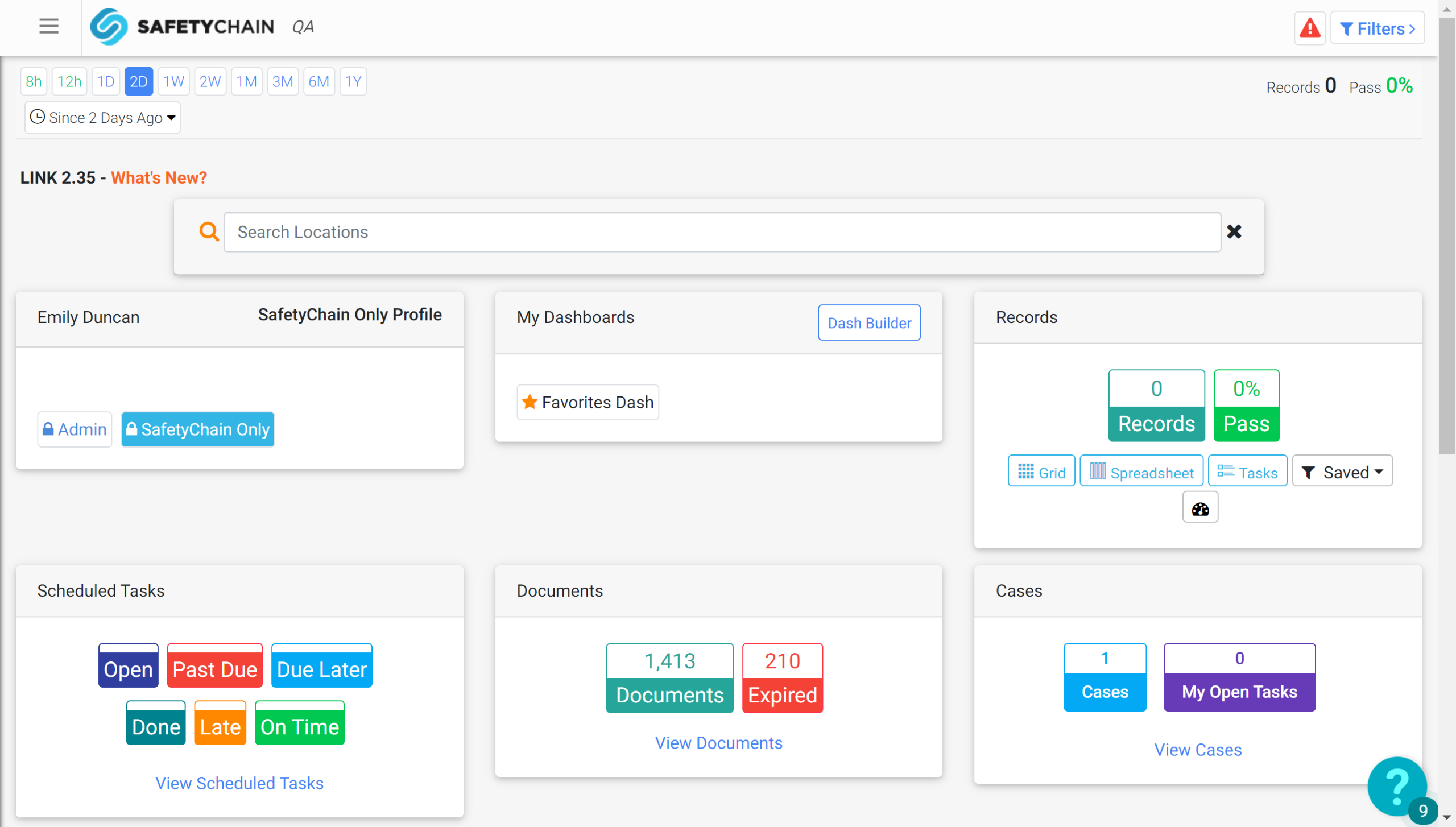Viewport: 1456px width, 827px height.
Task: Select the Admin profile tab
Action: [x=75, y=429]
